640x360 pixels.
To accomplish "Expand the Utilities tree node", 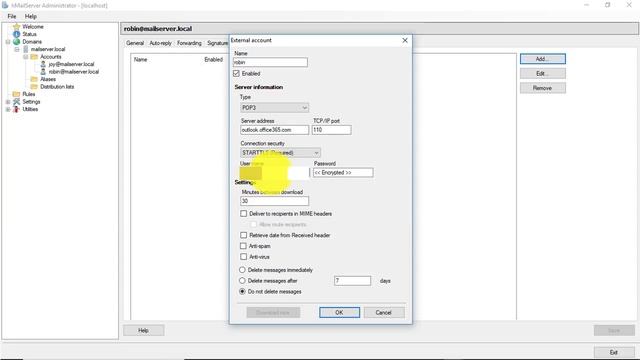I will (x=8, y=109).
